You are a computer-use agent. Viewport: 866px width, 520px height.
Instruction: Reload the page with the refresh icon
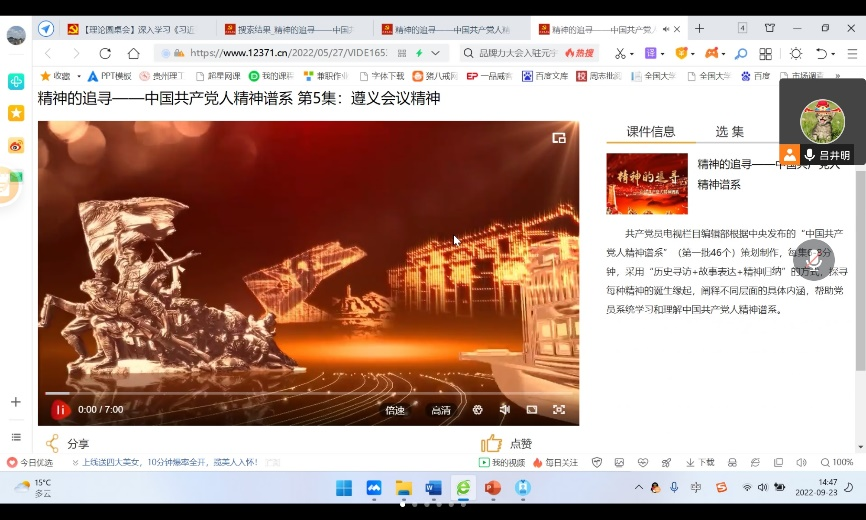click(105, 53)
